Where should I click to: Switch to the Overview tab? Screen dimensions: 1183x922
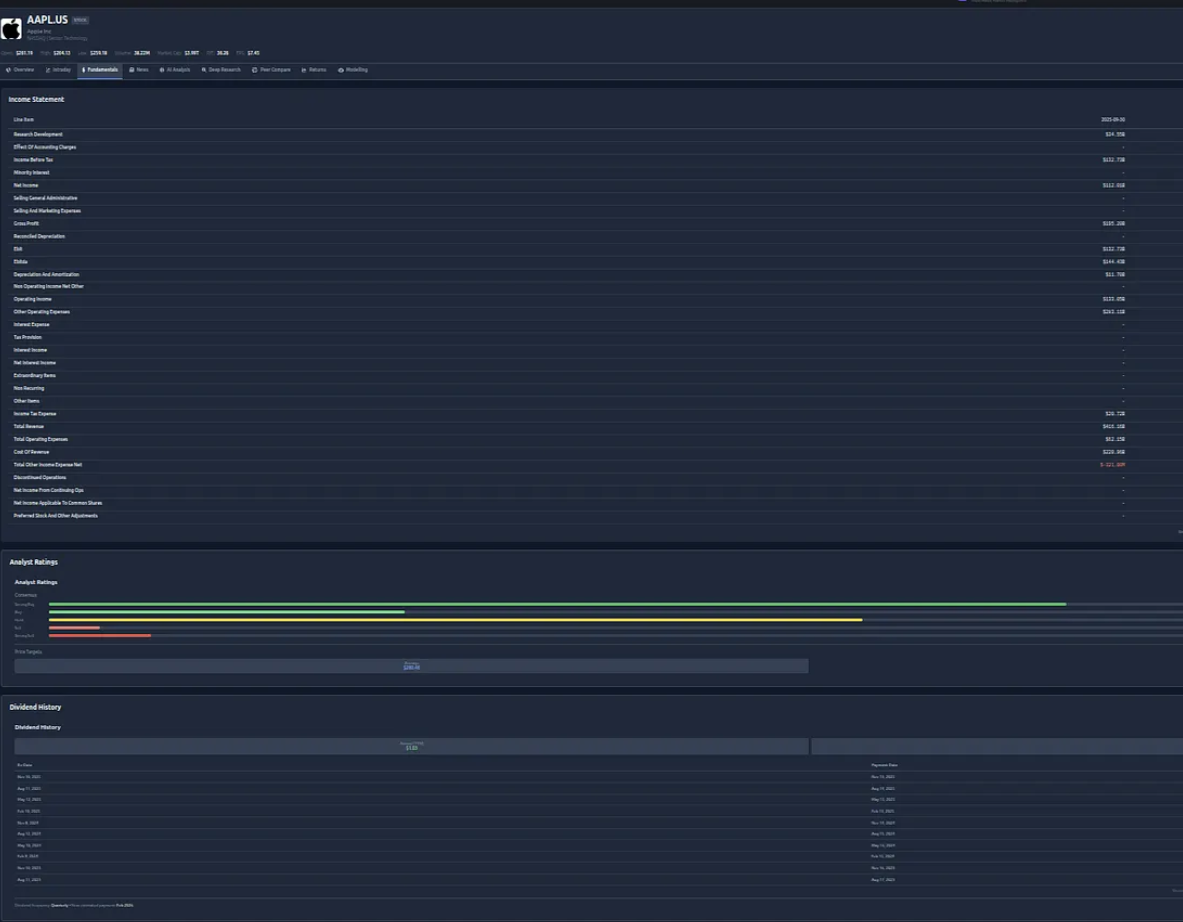(x=24, y=70)
